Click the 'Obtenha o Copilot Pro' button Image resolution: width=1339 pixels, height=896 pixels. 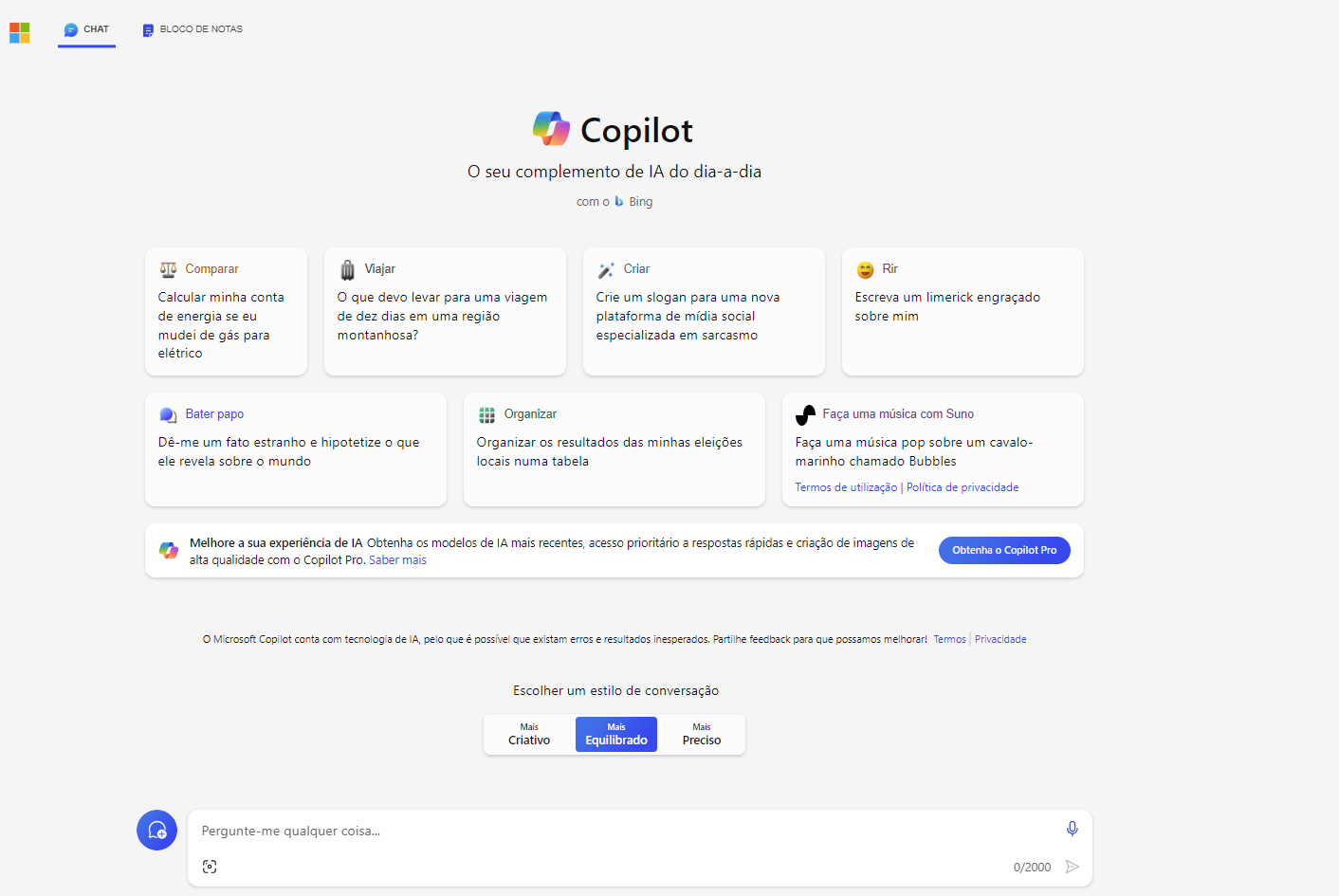[1004, 550]
